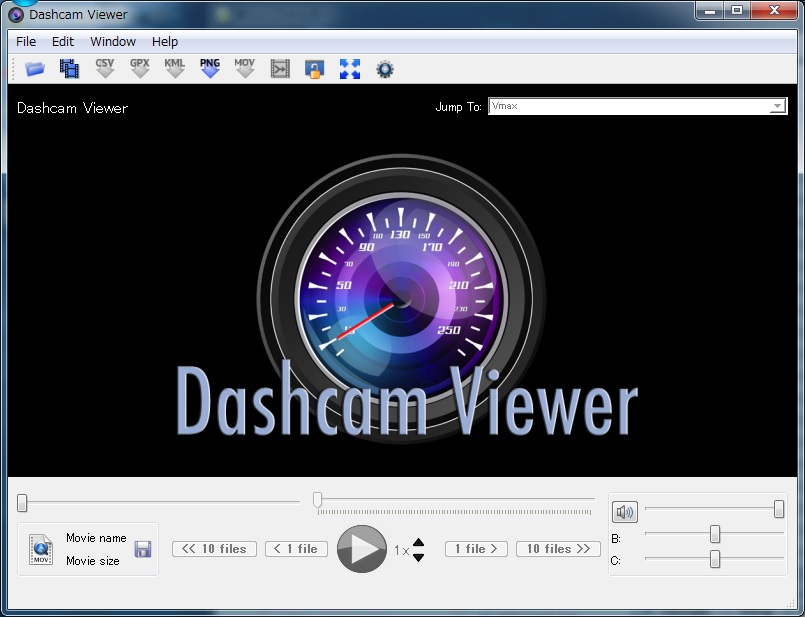Mute audio with the speaker button
The height and width of the screenshot is (617, 805).
pyautogui.click(x=625, y=512)
